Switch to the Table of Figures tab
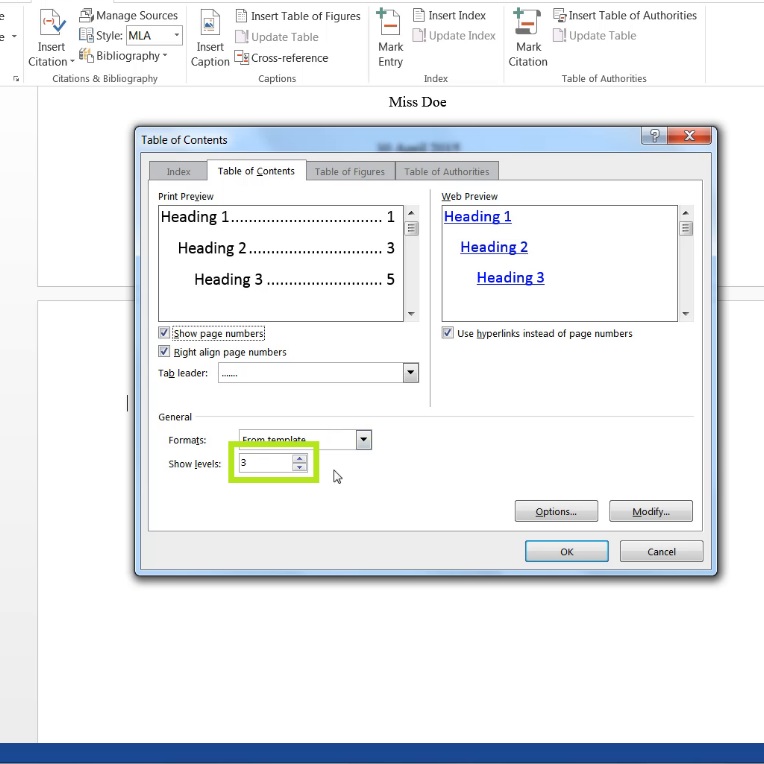 pos(350,172)
